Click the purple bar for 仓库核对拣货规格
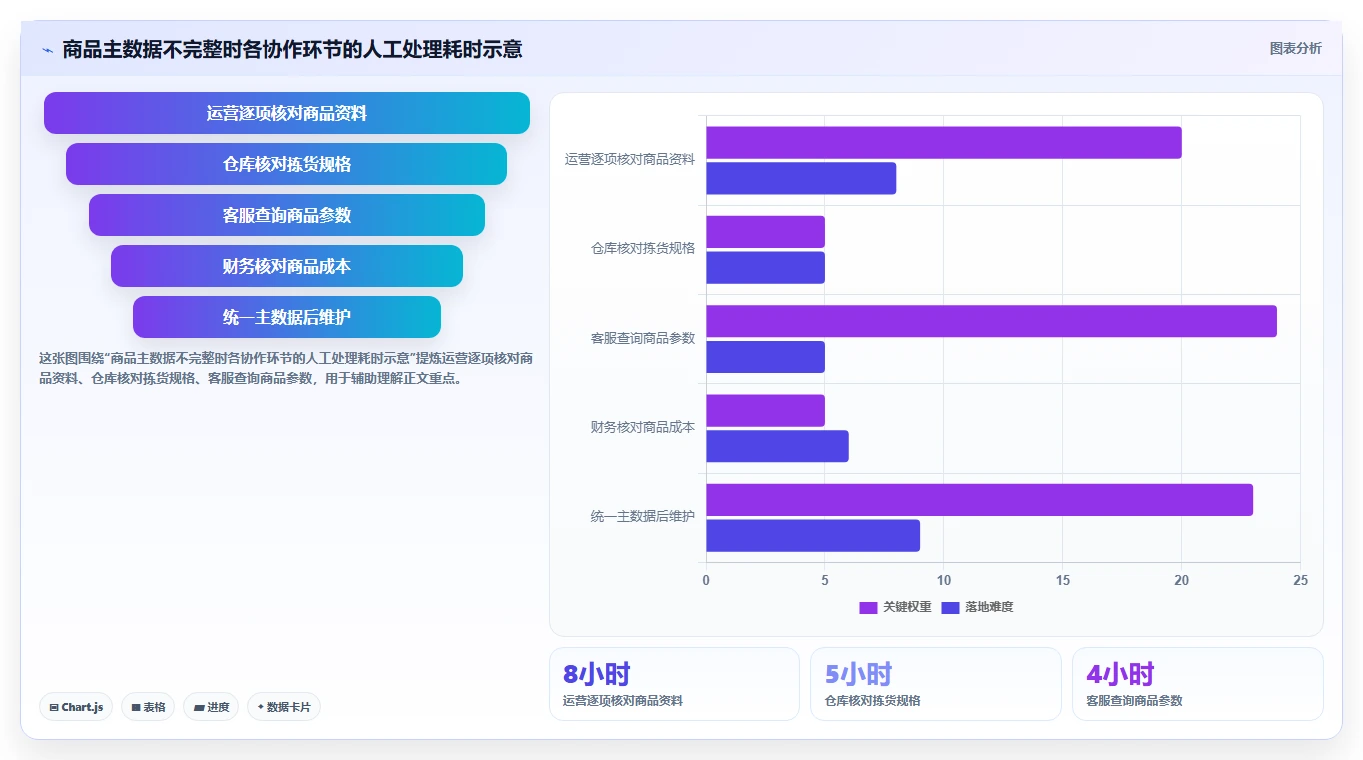Image resolution: width=1363 pixels, height=760 pixels. [x=765, y=232]
